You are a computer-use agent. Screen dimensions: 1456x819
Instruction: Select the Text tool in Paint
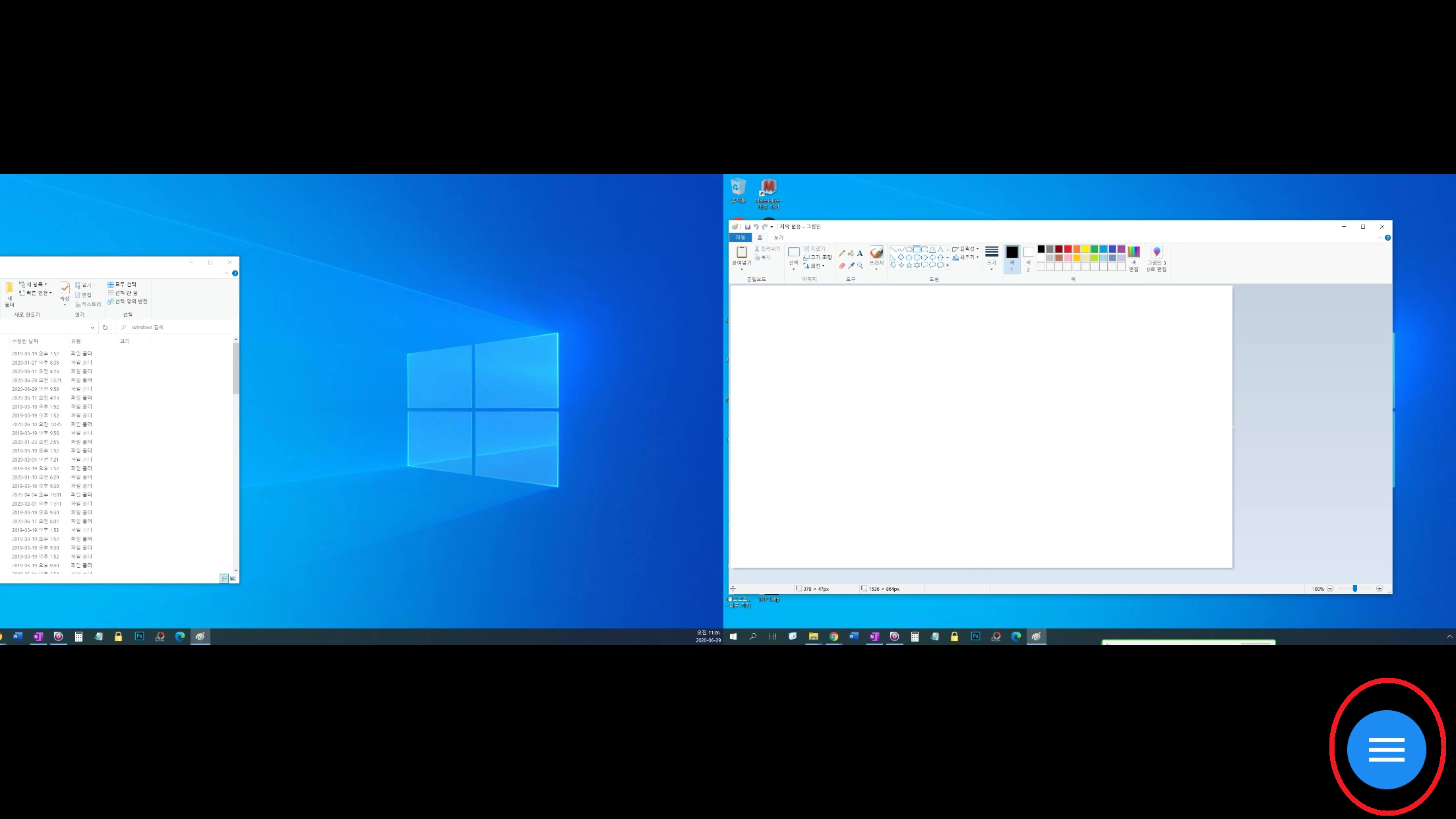860,253
